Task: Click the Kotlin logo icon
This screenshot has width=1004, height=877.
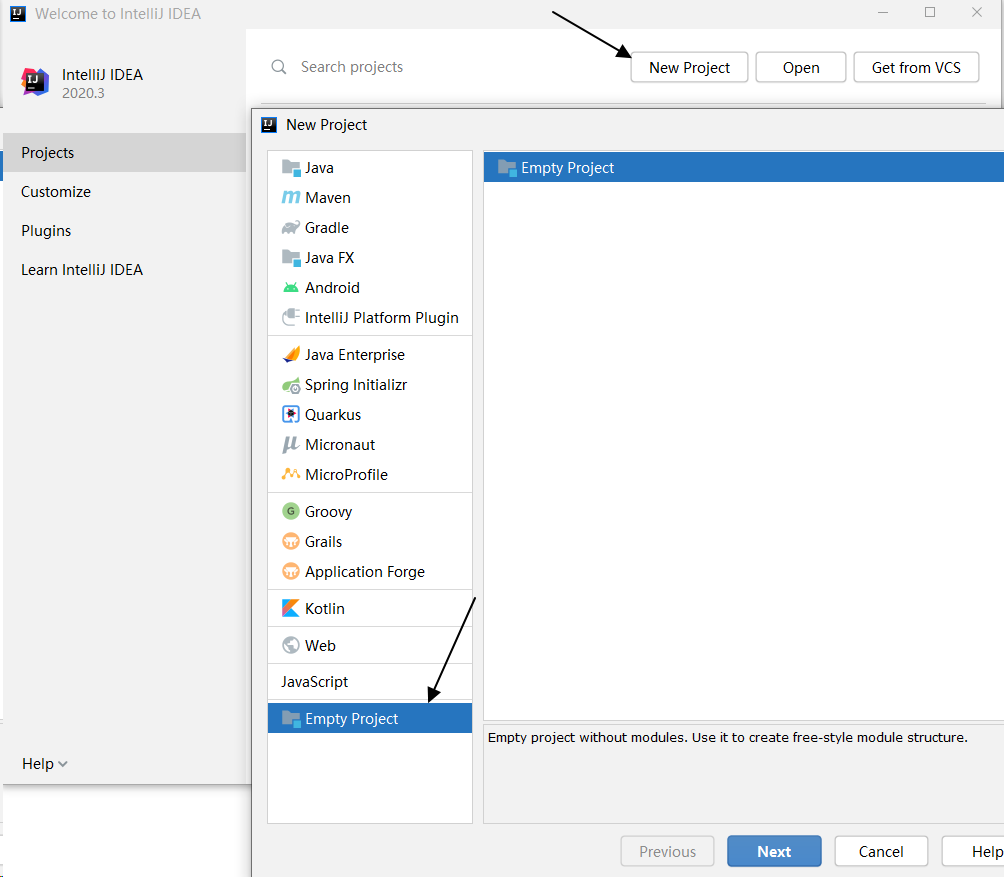Action: point(291,608)
